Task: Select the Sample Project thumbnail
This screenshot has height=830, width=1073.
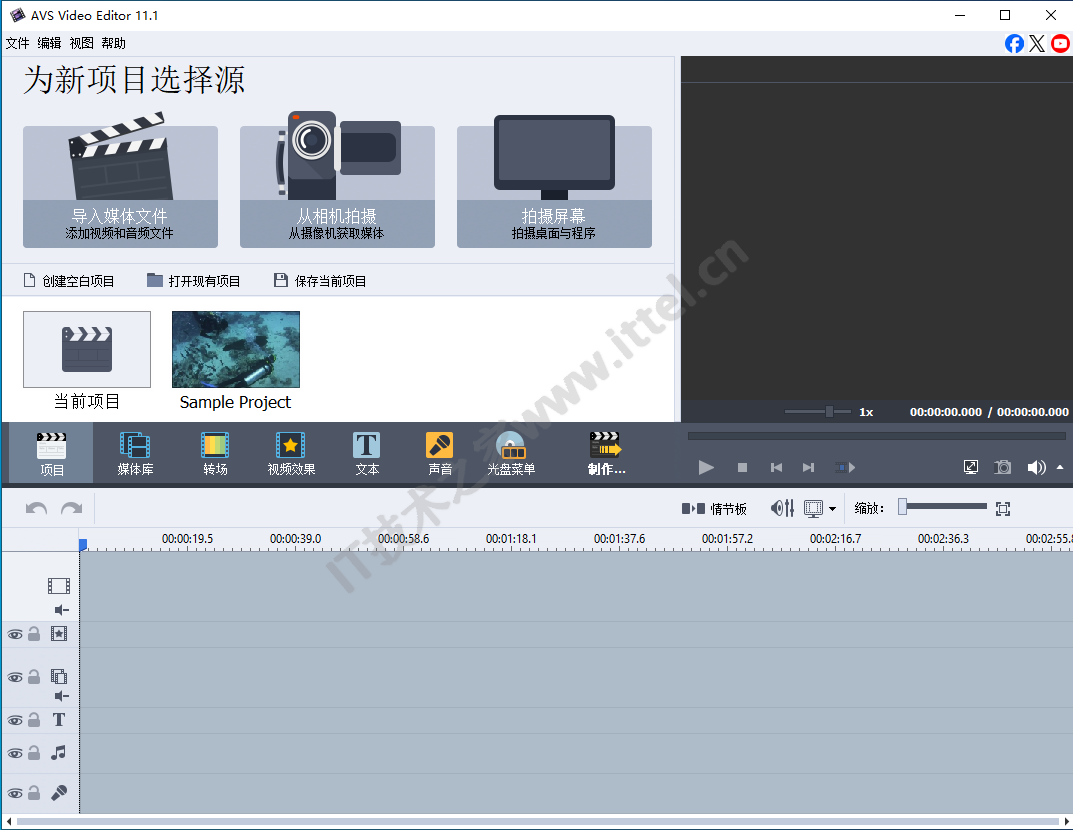Action: click(236, 350)
